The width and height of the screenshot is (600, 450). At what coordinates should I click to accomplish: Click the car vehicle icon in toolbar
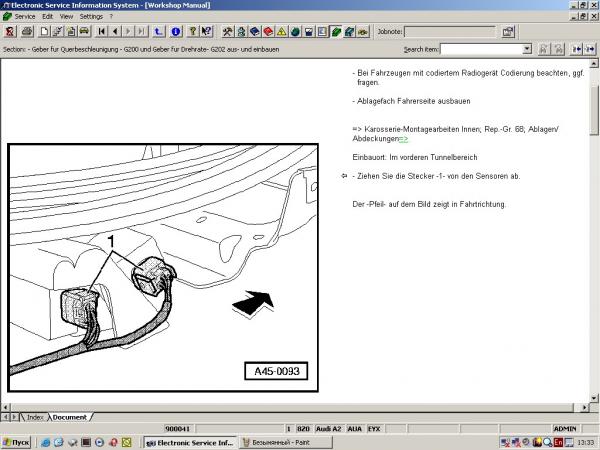tap(84, 31)
